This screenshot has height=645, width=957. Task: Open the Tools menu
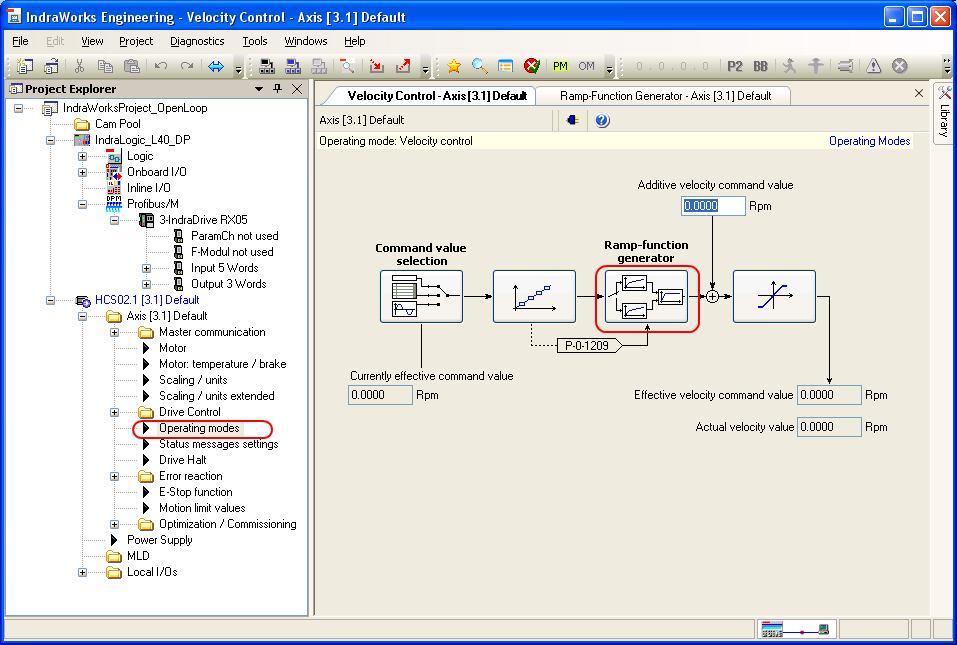pyautogui.click(x=255, y=41)
